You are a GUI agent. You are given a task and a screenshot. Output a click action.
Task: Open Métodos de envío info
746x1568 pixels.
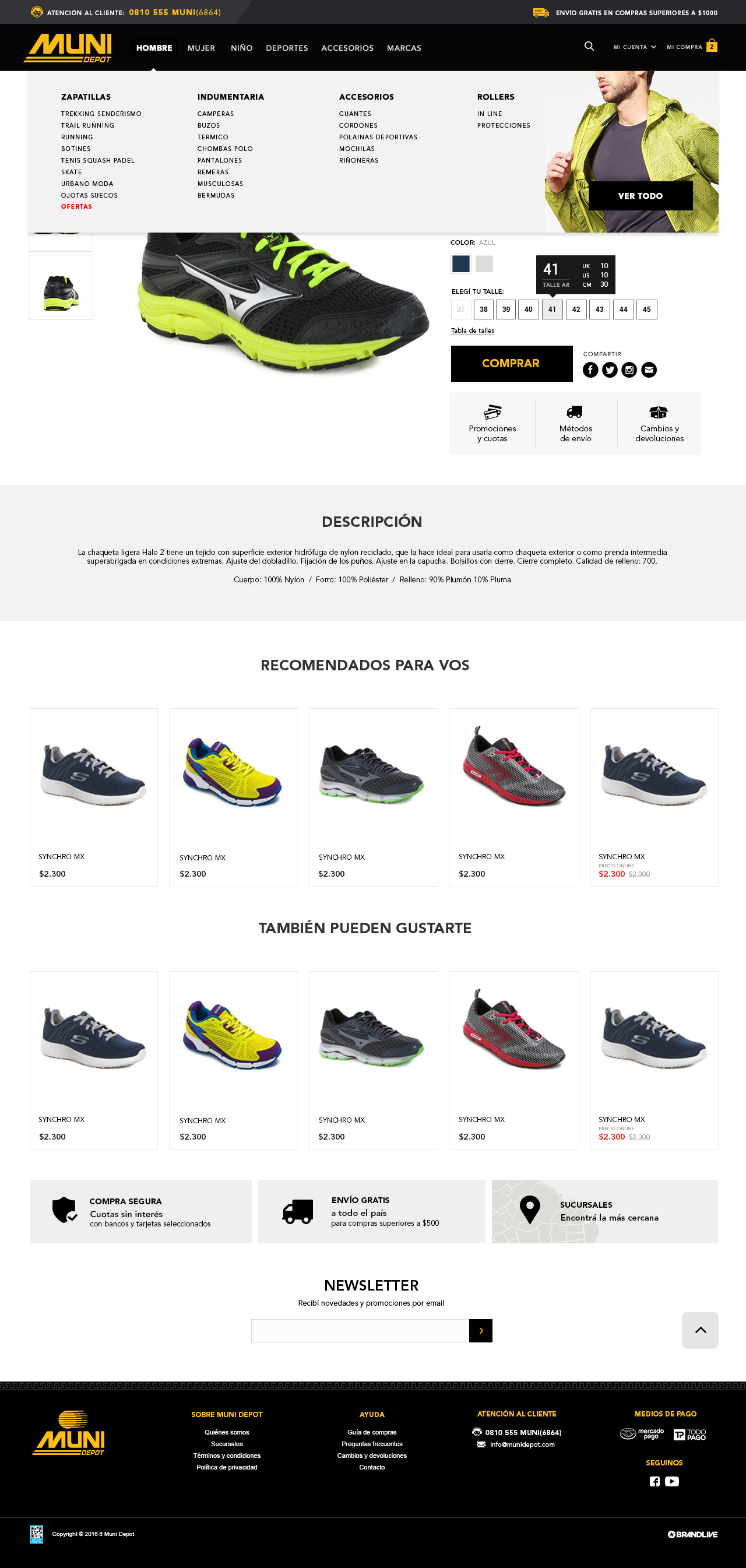coord(576,424)
